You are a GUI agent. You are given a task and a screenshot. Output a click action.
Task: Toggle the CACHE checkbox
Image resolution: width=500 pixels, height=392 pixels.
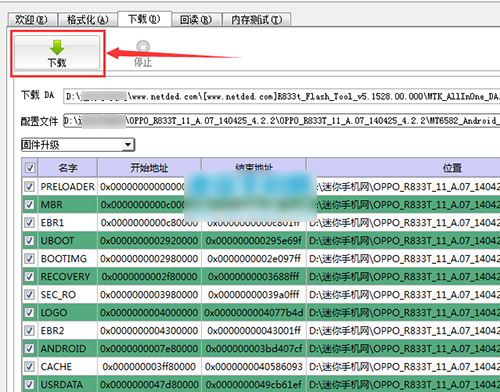coord(29,366)
